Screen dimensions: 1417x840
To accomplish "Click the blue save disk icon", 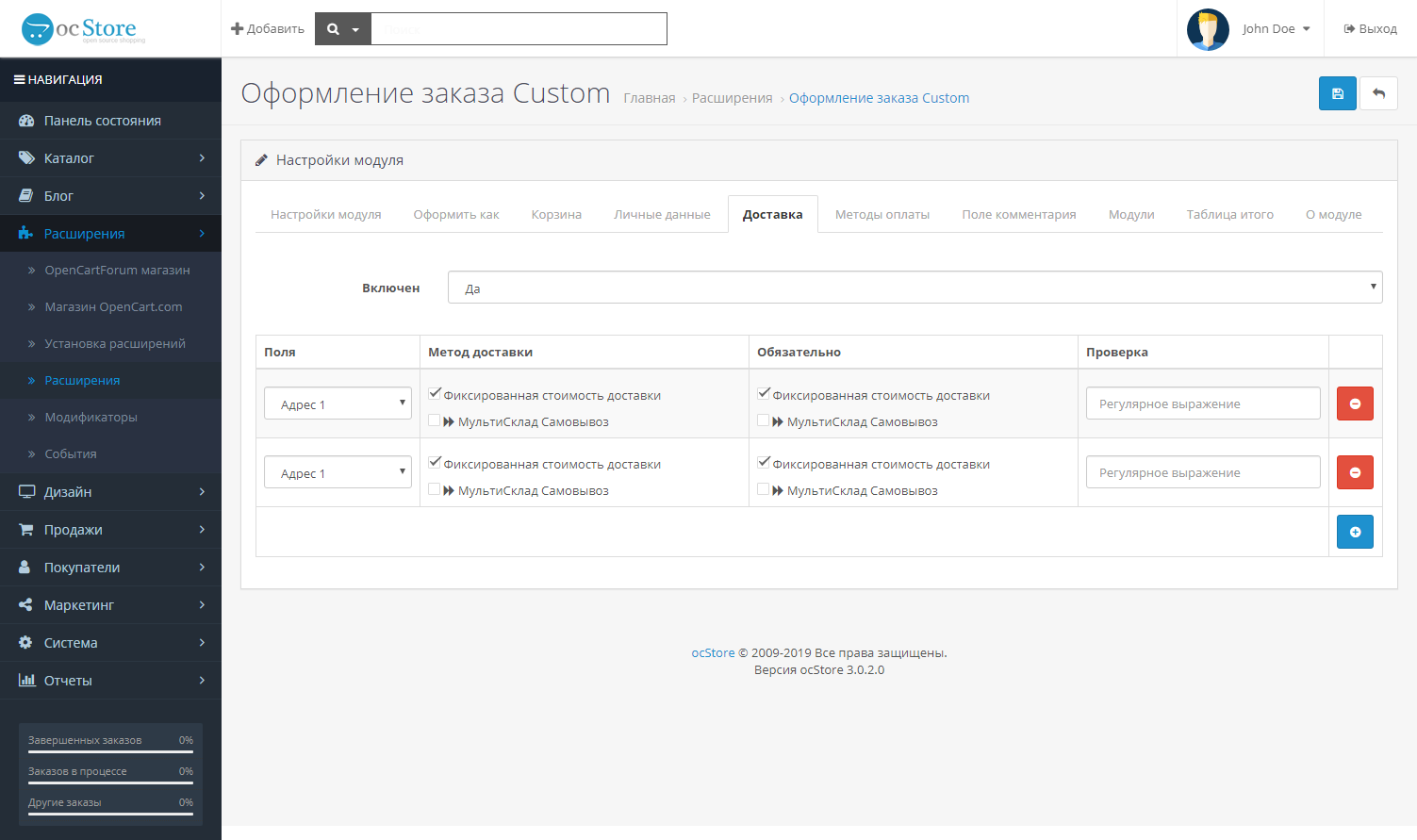I will [1337, 93].
